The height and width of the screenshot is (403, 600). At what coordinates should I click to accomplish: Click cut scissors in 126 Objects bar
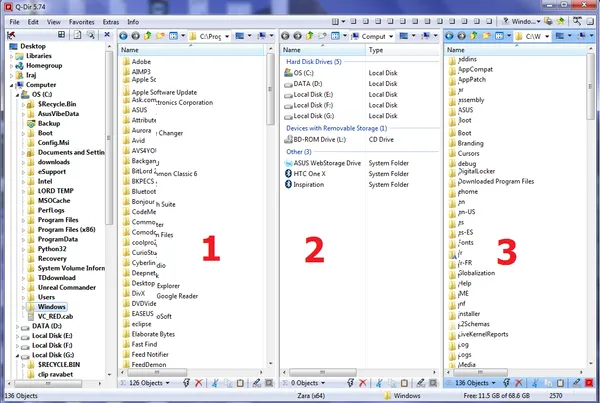pyautogui.click(x=215, y=383)
